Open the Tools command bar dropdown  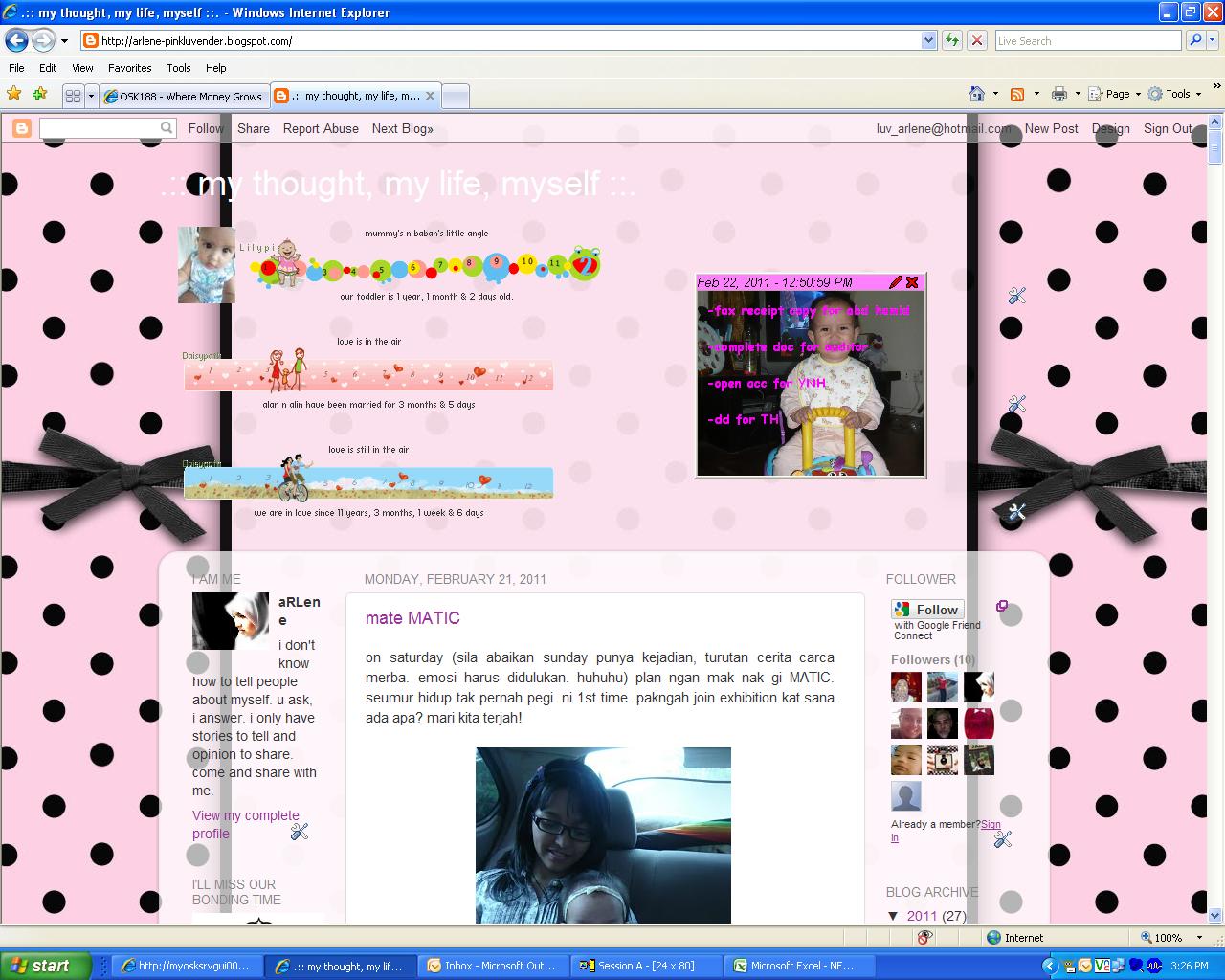pos(1175,94)
